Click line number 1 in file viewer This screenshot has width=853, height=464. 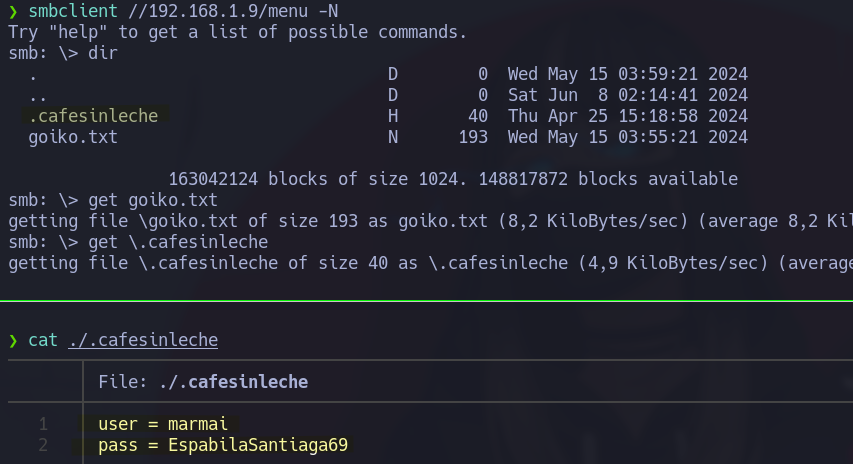pyautogui.click(x=44, y=424)
